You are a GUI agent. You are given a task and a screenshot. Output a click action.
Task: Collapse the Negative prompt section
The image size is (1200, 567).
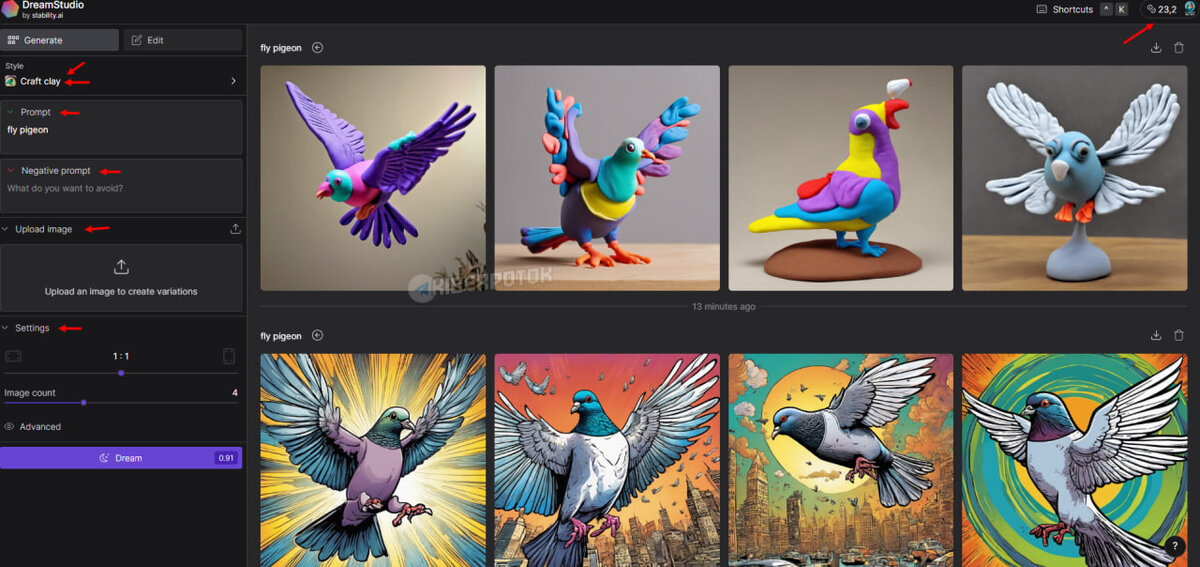click(x=10, y=171)
